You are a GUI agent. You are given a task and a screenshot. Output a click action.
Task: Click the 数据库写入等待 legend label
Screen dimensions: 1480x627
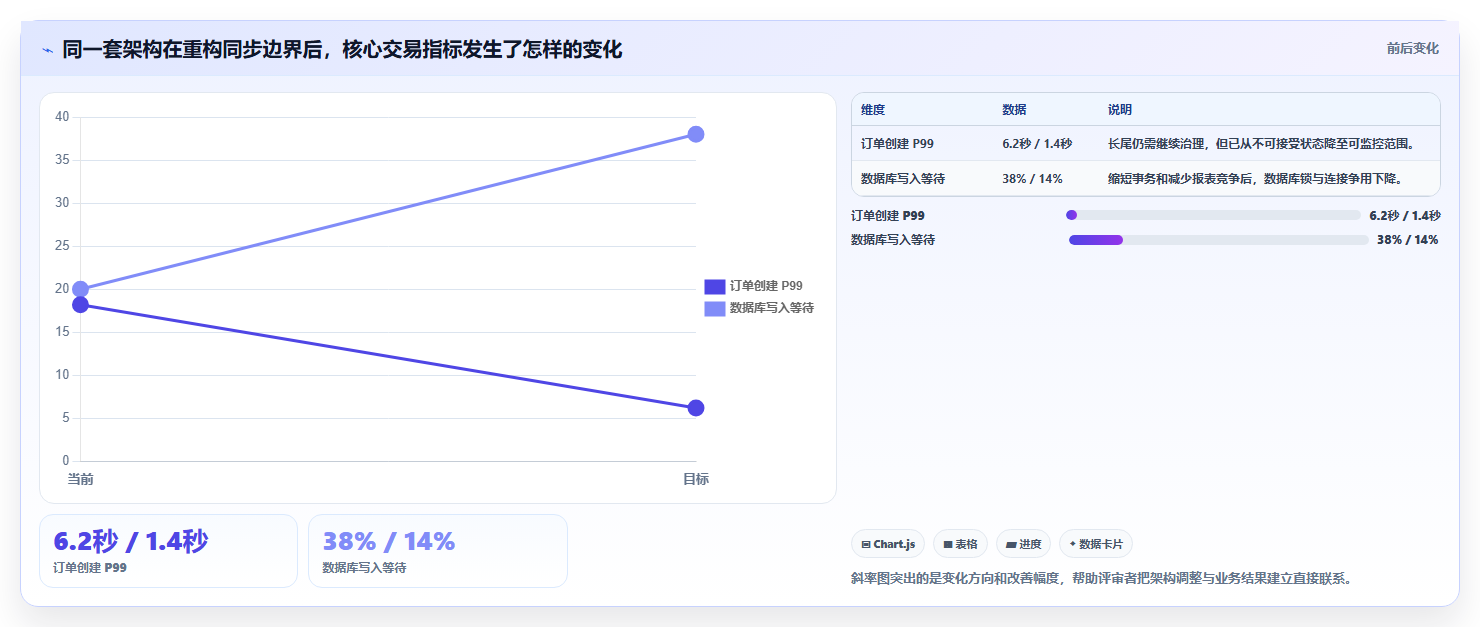coord(772,308)
